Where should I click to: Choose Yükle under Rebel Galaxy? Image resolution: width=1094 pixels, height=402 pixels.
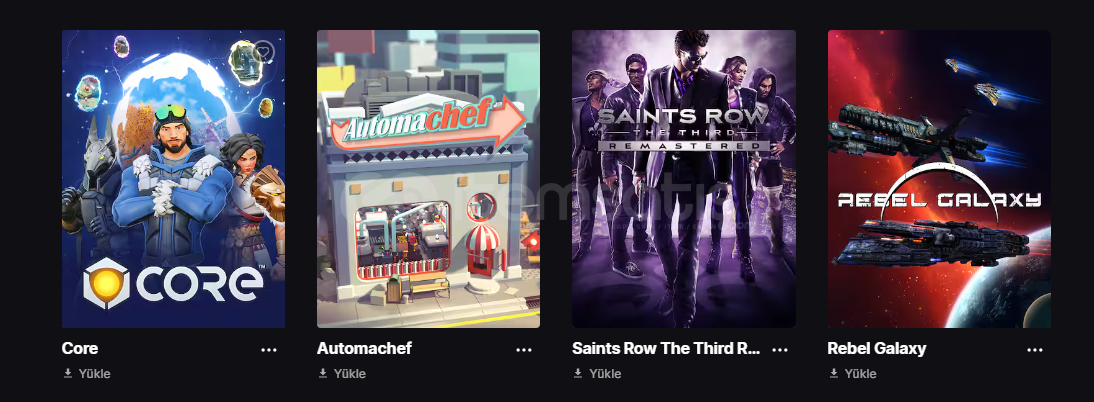[860, 373]
